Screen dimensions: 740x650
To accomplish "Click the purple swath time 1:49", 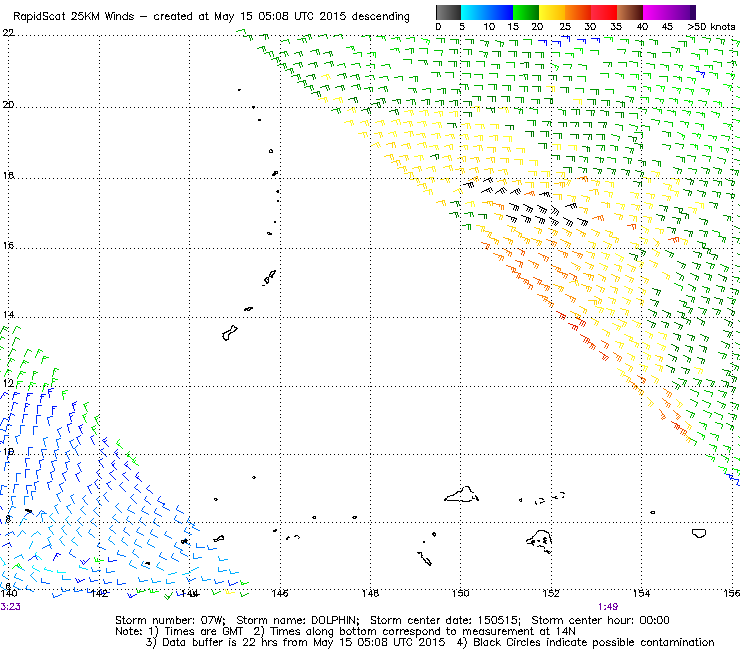I will pos(608,607).
